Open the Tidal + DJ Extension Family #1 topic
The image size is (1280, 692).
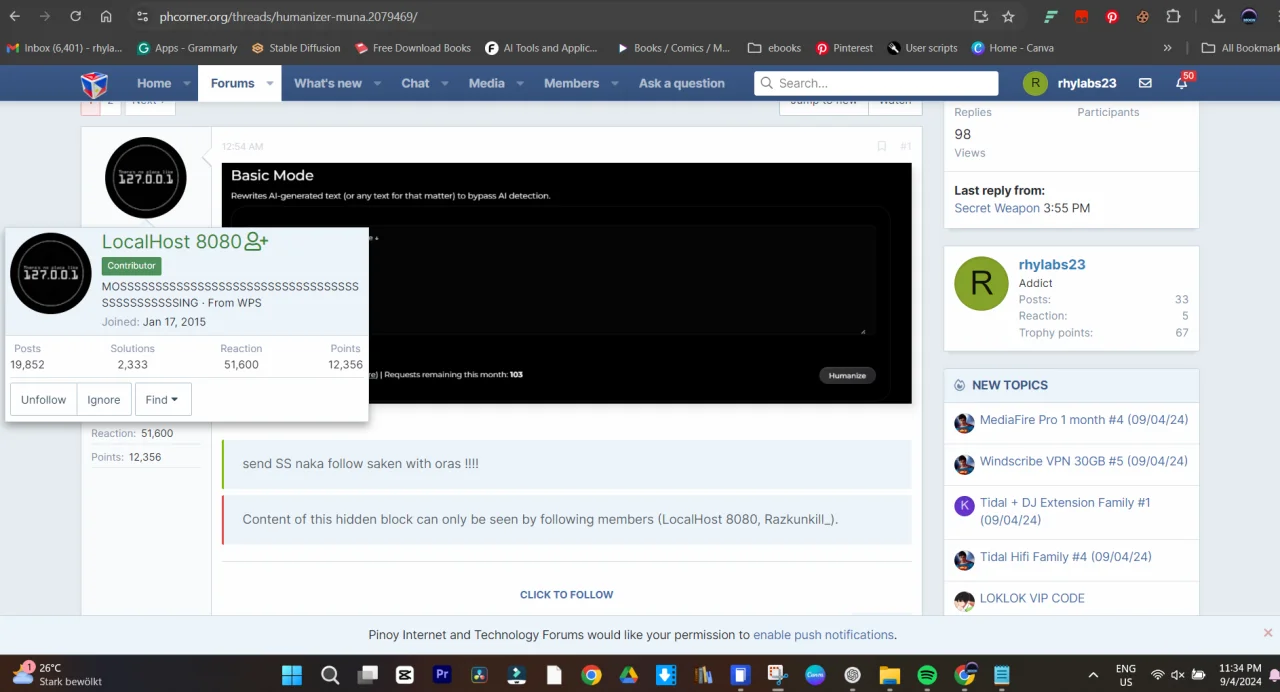(1065, 511)
